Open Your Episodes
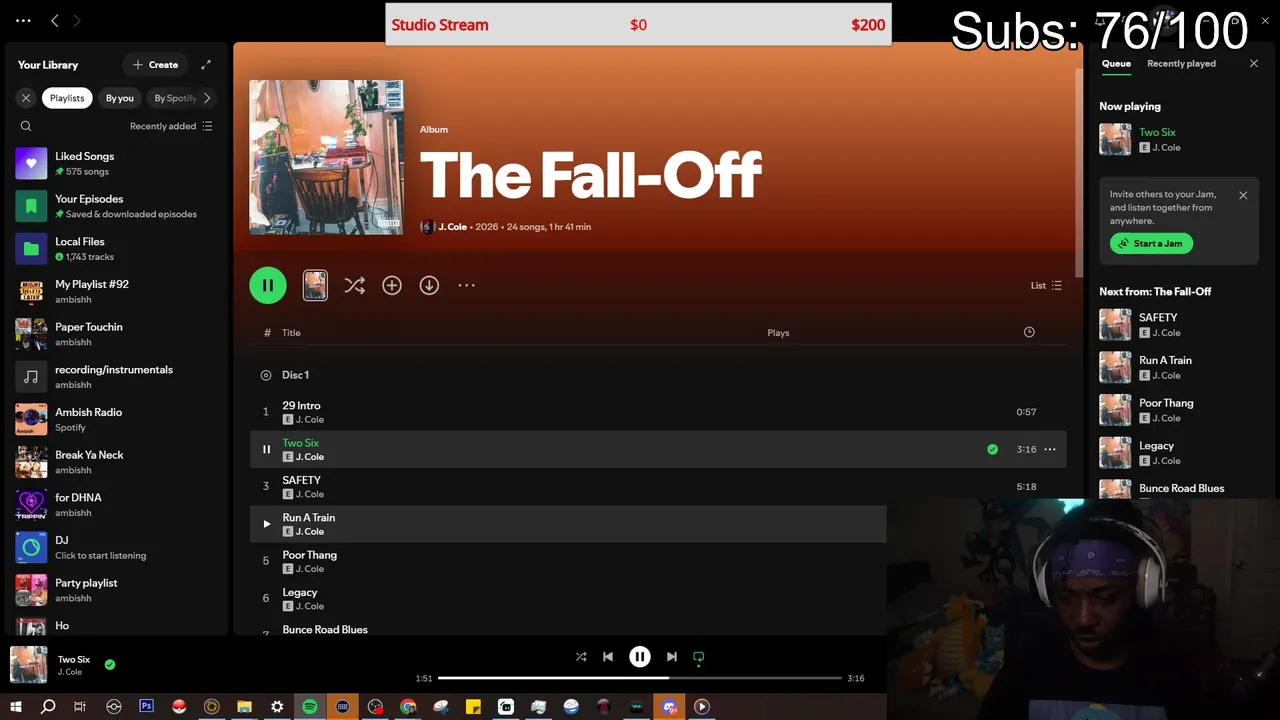The height and width of the screenshot is (720, 1280). (115, 206)
